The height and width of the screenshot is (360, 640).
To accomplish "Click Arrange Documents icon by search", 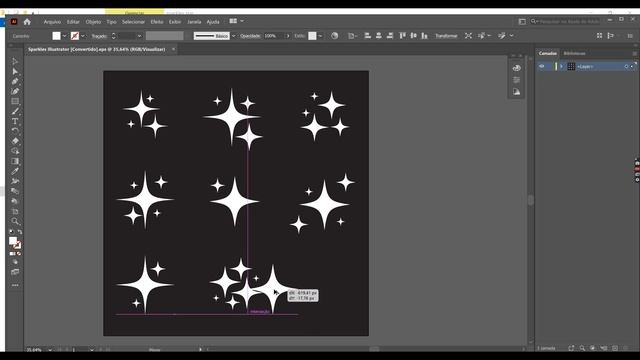I will pyautogui.click(x=522, y=22).
